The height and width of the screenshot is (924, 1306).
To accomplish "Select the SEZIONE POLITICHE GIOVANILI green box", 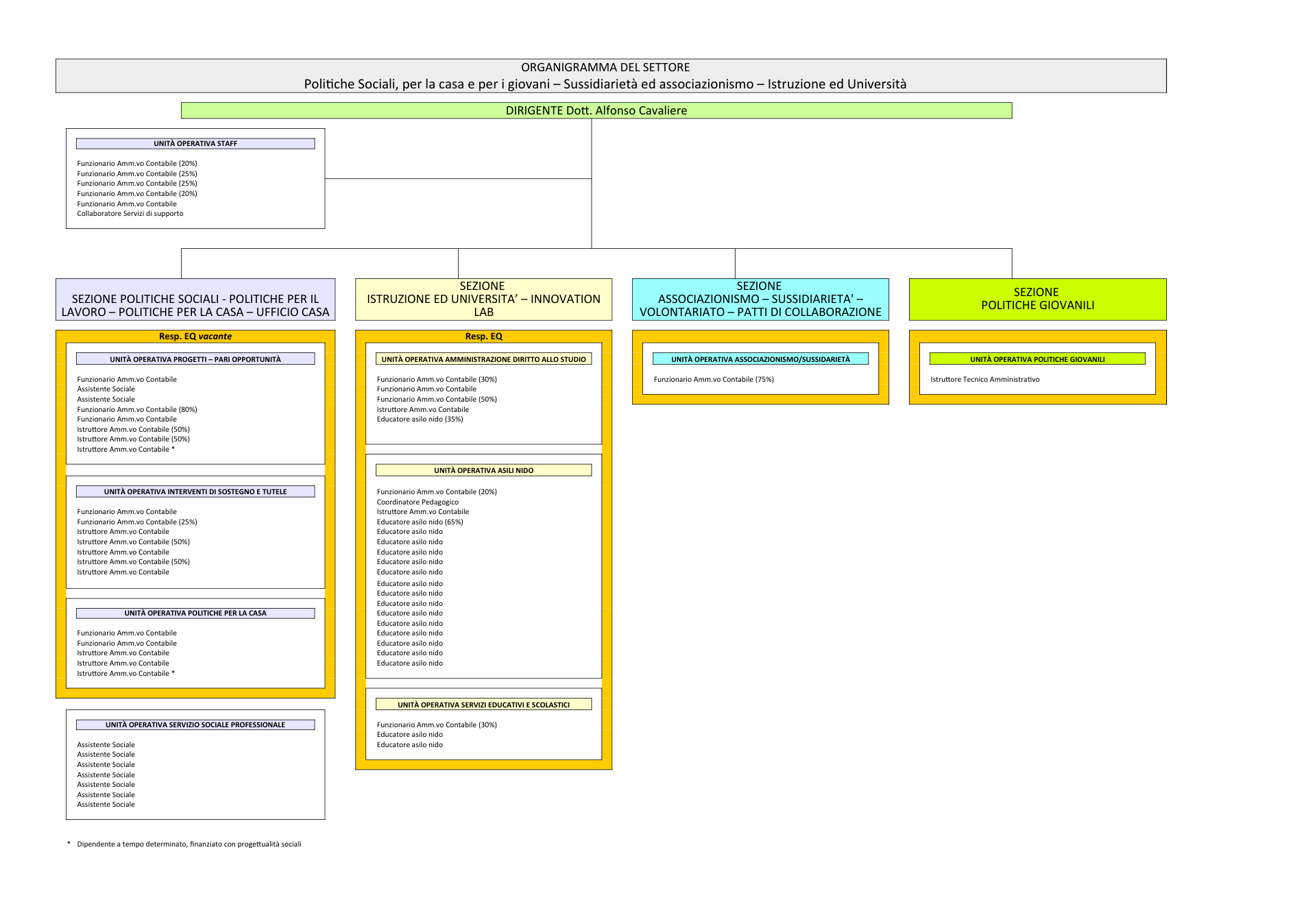I will [1037, 299].
